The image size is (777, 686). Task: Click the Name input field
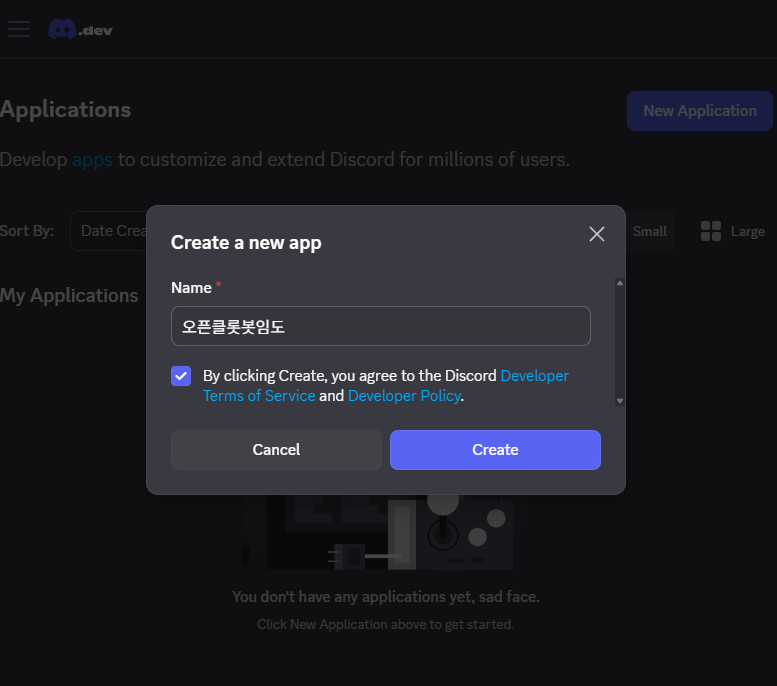(381, 326)
